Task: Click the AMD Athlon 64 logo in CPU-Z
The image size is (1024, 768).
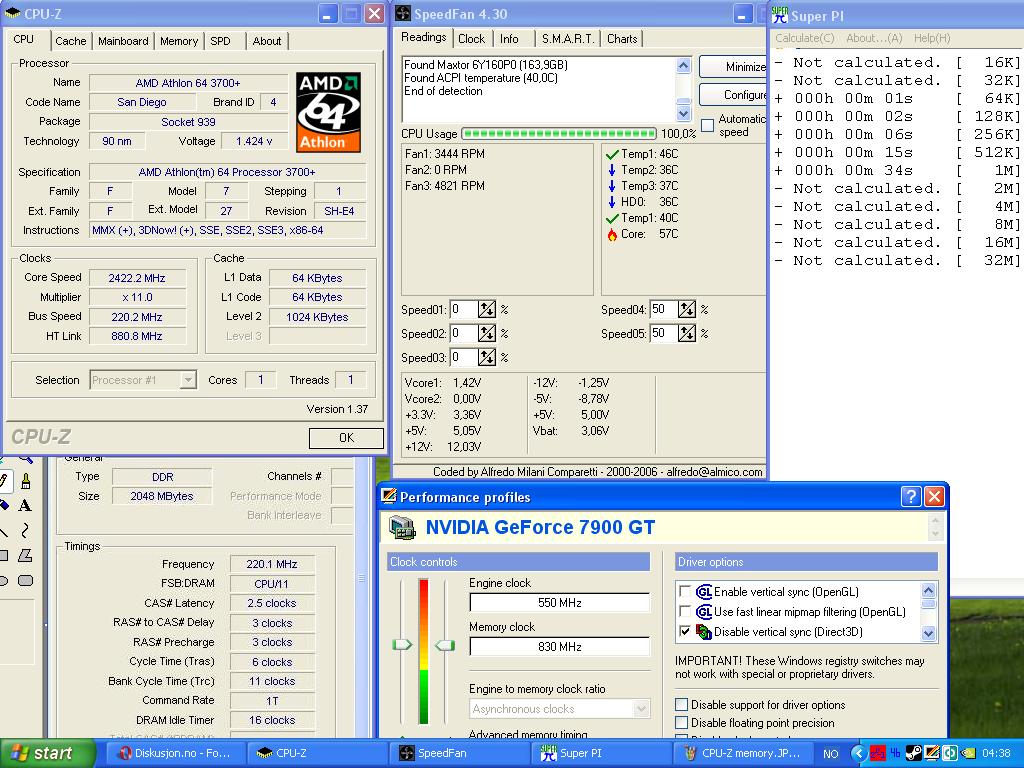Action: point(328,112)
